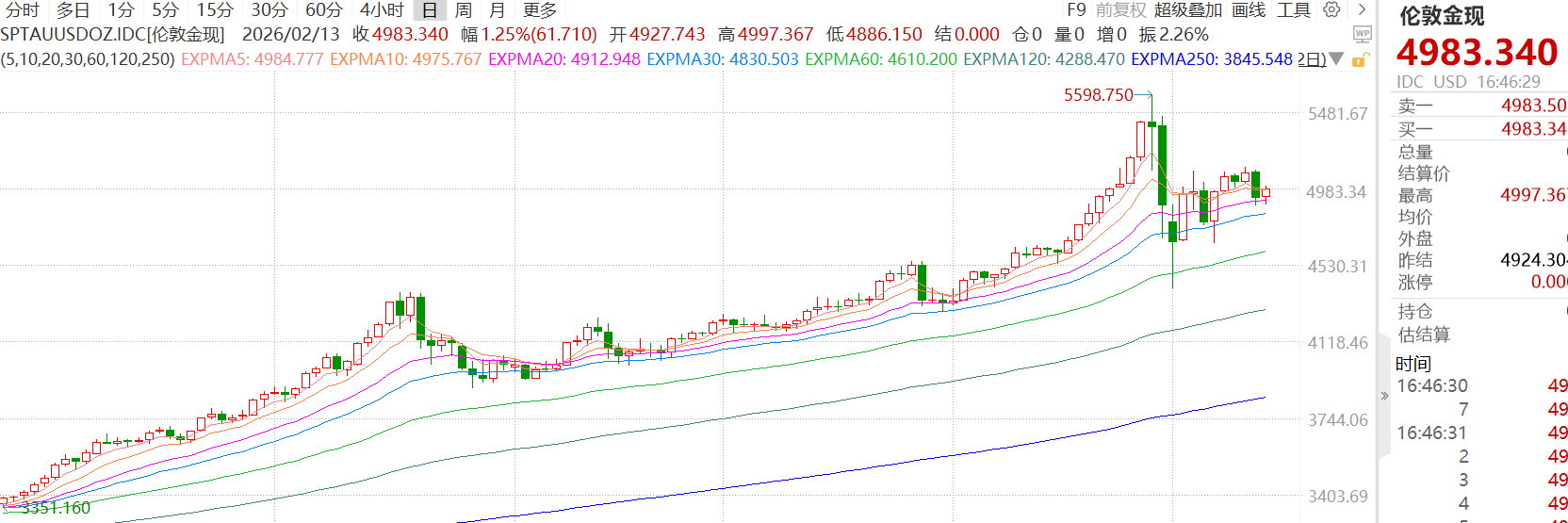1568x523 pixels.
Task: Click the 16:46:30 tick row
Action: point(1480,385)
